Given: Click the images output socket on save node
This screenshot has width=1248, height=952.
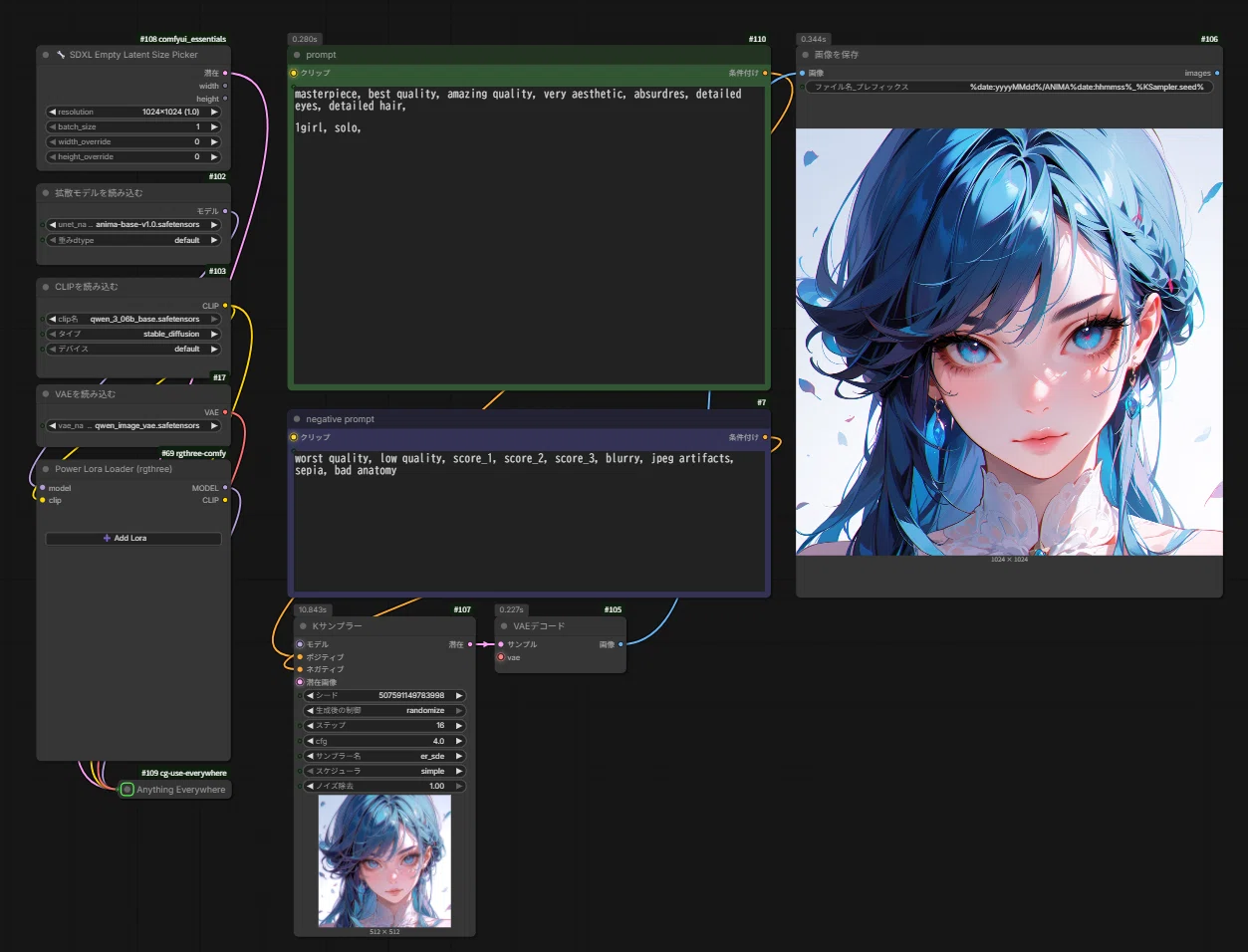Looking at the screenshot, I should click(x=1217, y=73).
